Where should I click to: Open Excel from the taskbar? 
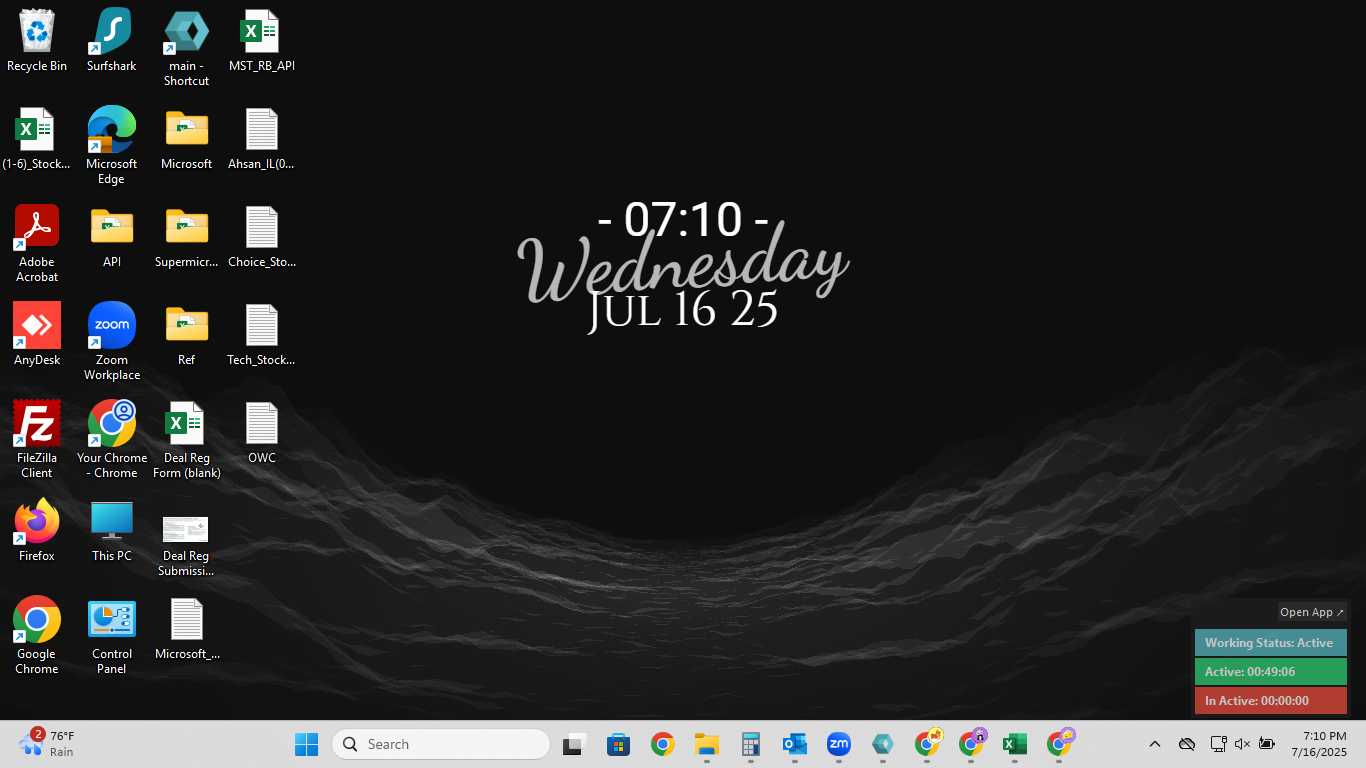[x=1014, y=744]
